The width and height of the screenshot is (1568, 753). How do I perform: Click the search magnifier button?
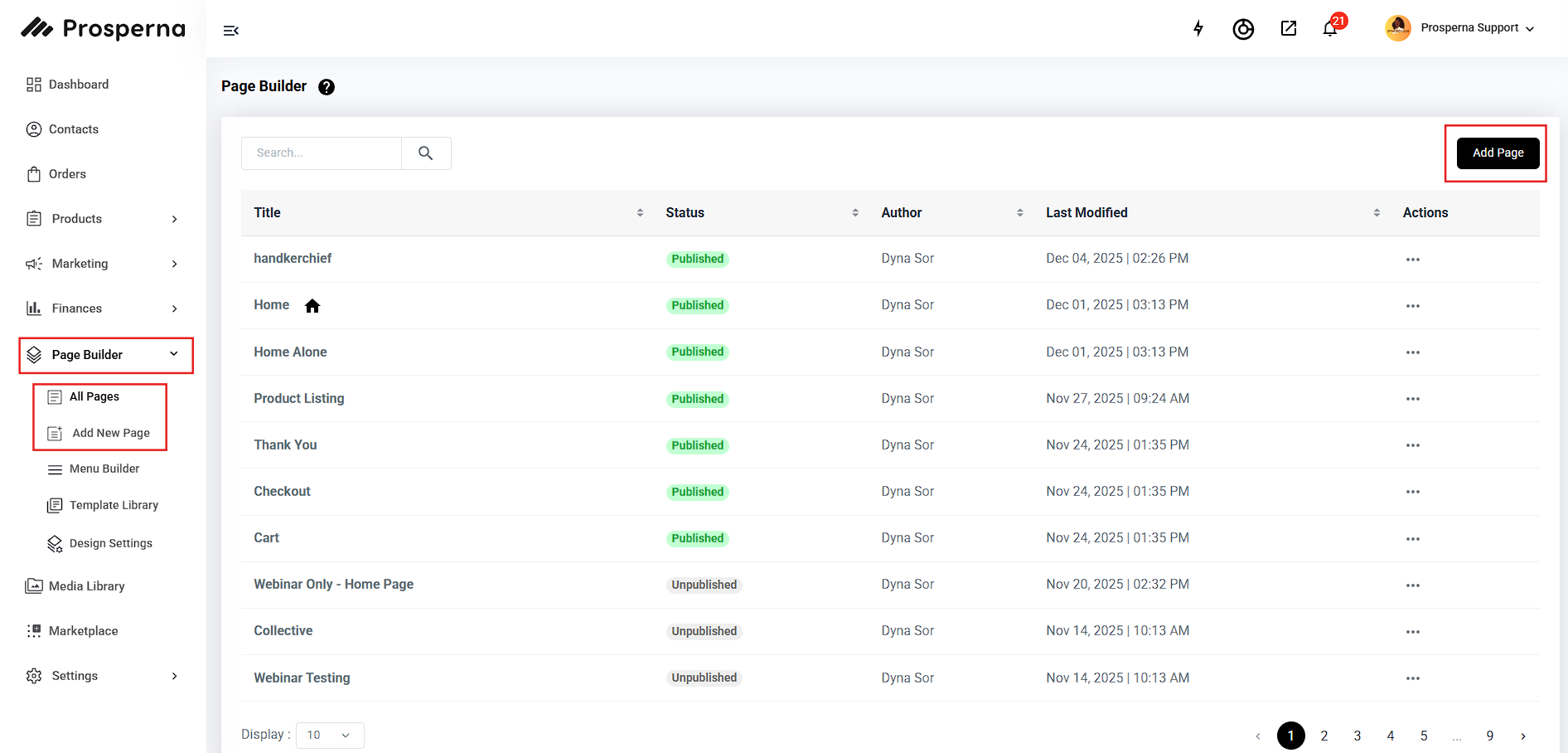tap(426, 153)
